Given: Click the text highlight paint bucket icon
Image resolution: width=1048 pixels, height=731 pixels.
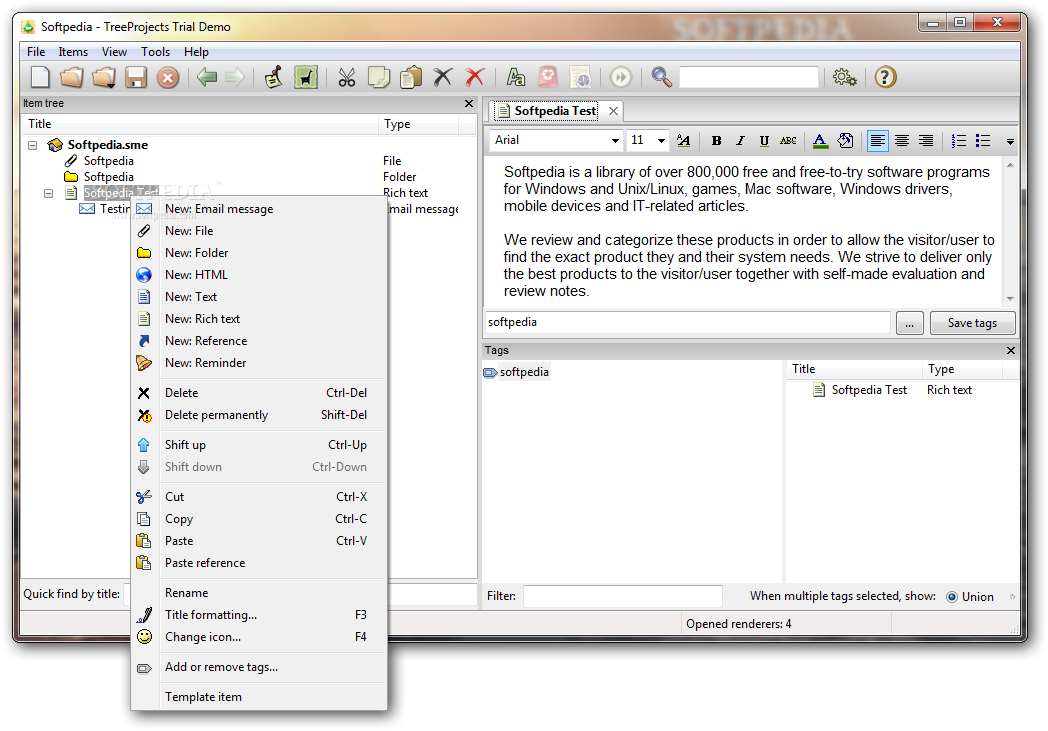Looking at the screenshot, I should 845,140.
